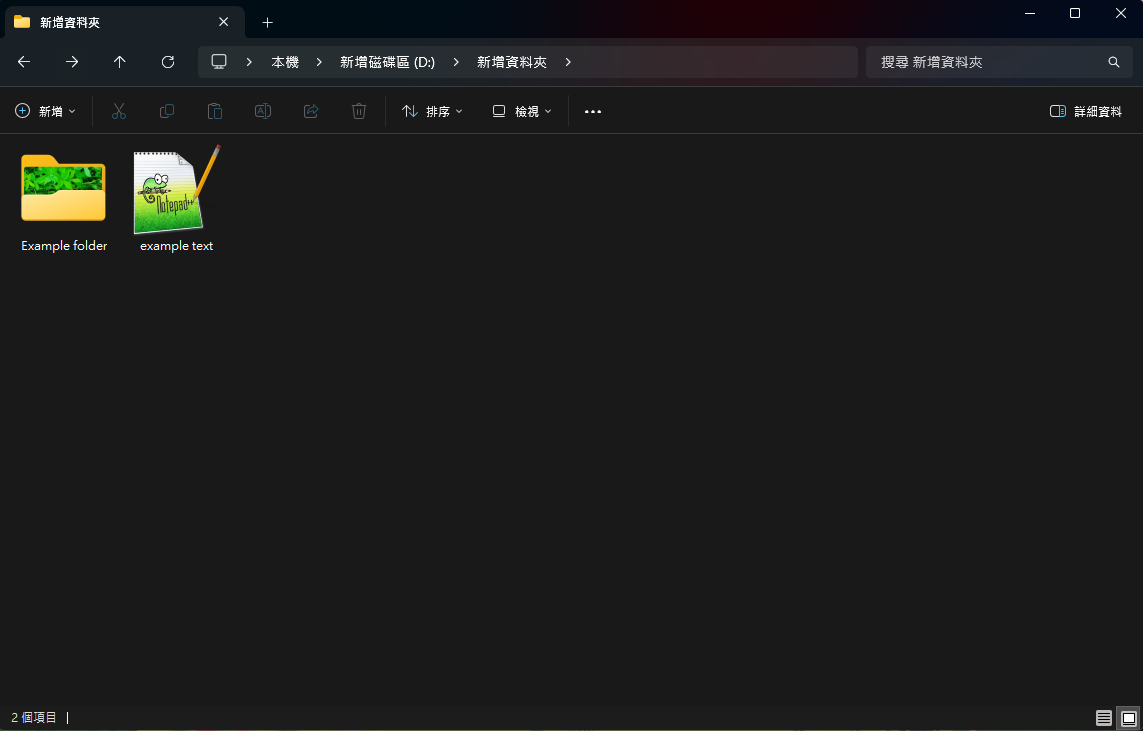Click the Copy icon on the toolbar
This screenshot has width=1143, height=731.
coord(167,111)
